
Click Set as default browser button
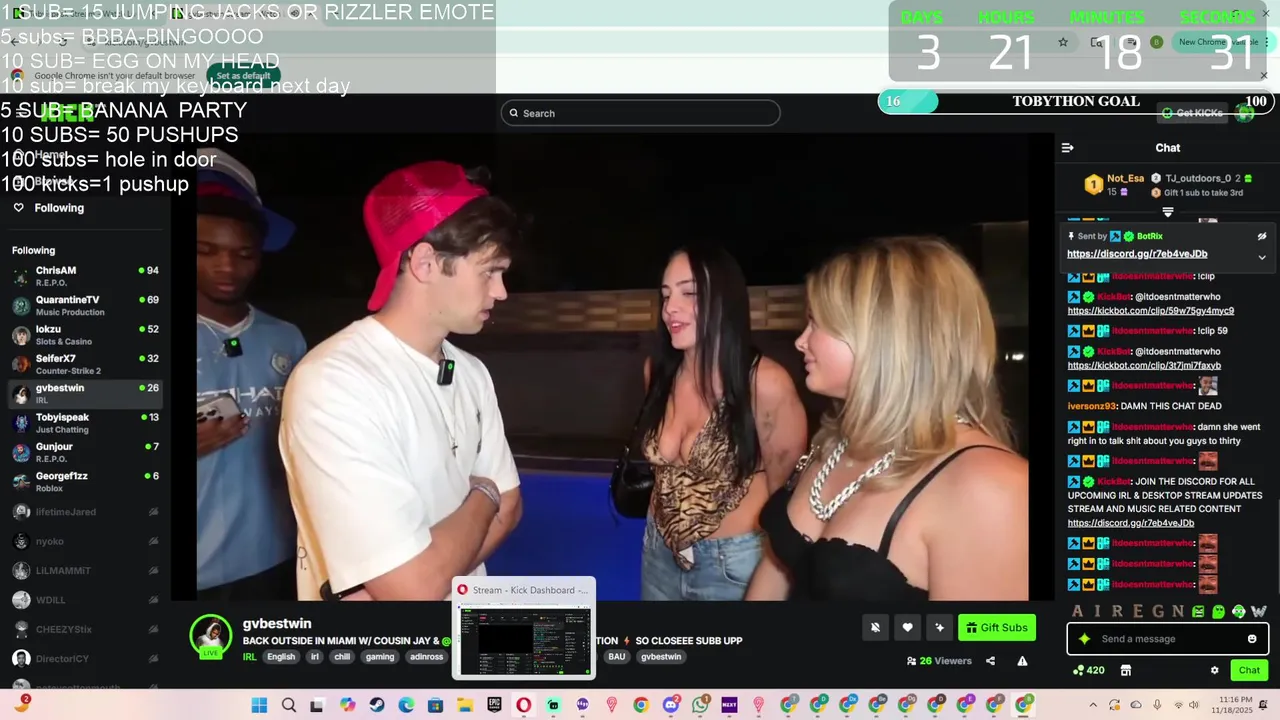243,76
